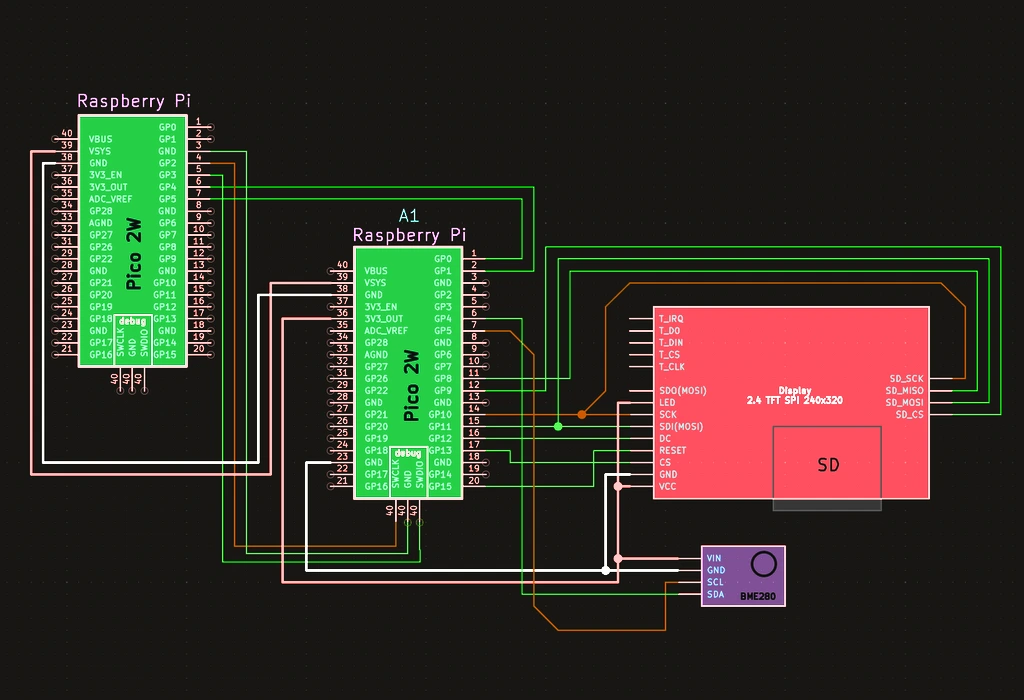Select GP0 pin label on A1 Pico

point(443,259)
